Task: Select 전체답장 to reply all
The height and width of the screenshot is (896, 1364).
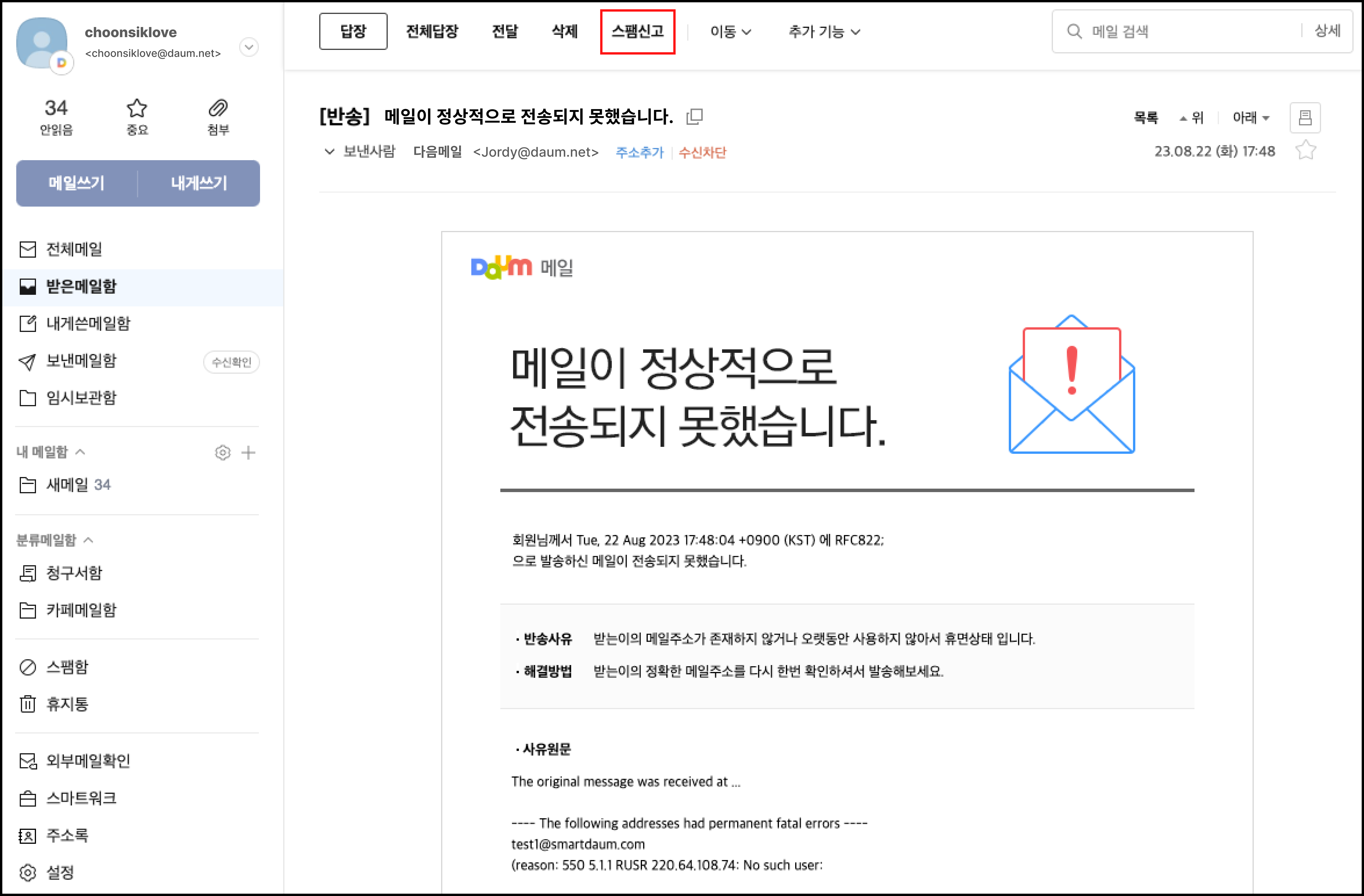Action: 432,32
